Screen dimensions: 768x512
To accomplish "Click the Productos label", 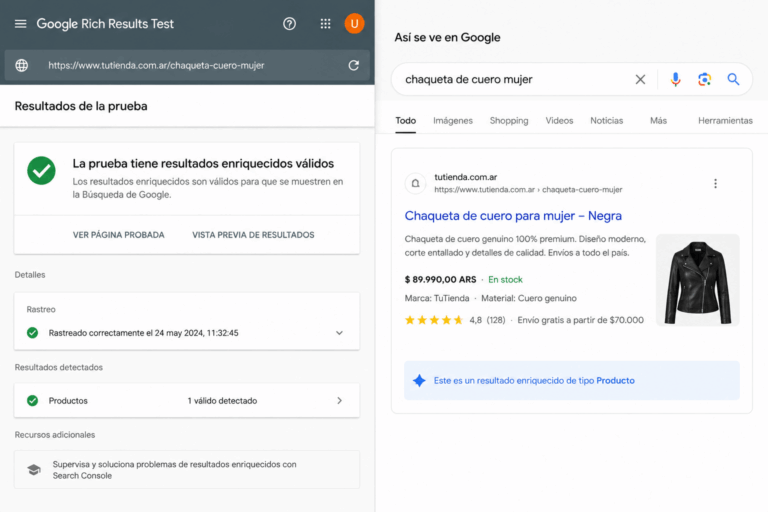I will [68, 400].
